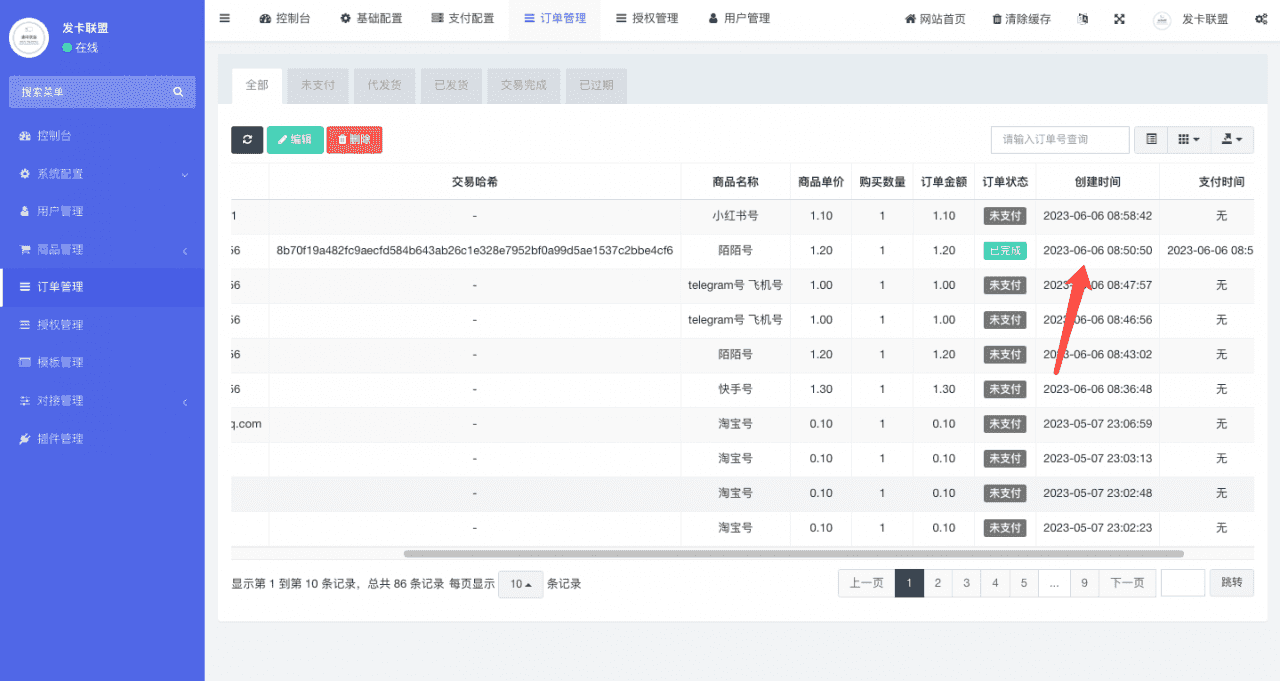Open the export data dropdown
Image resolution: width=1280 pixels, height=681 pixels.
1232,140
